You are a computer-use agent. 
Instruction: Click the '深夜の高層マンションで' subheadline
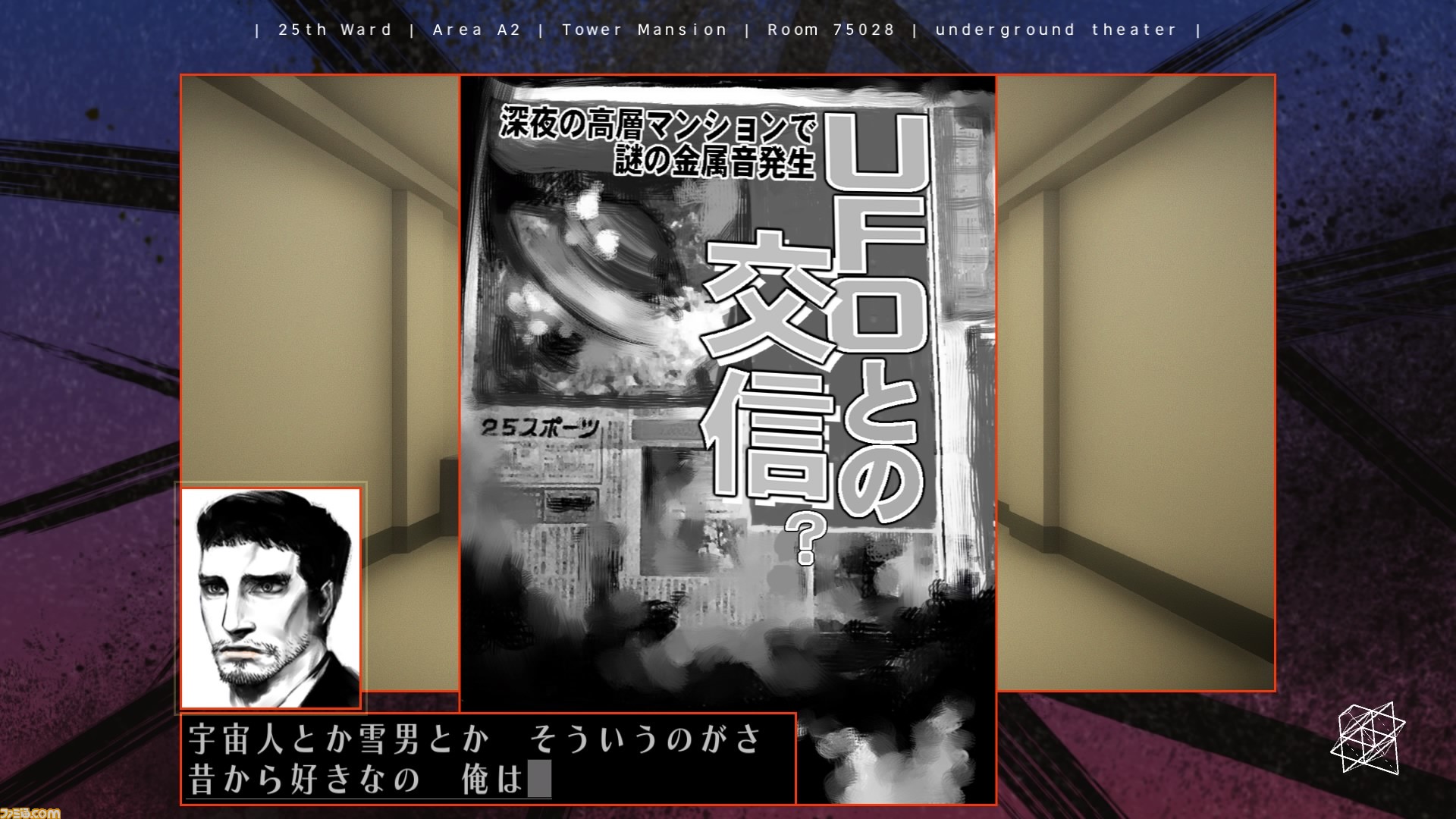tap(657, 126)
